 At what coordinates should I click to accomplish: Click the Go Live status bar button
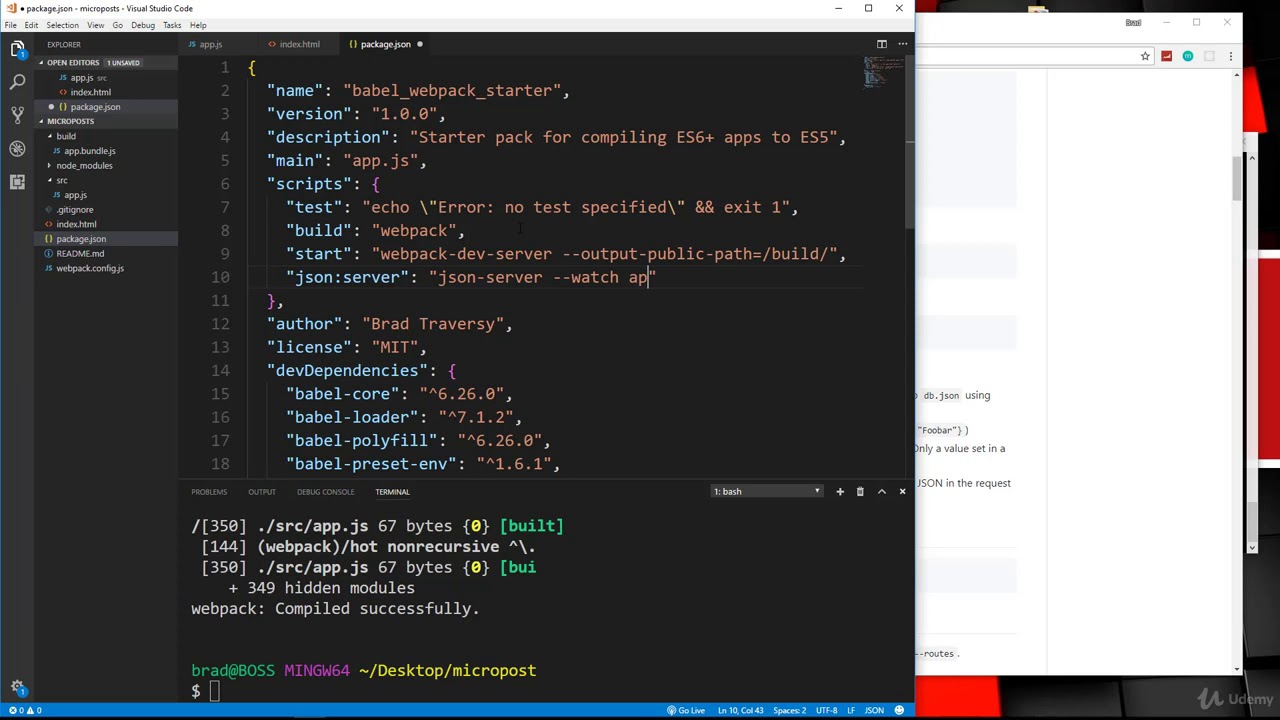tap(686, 710)
